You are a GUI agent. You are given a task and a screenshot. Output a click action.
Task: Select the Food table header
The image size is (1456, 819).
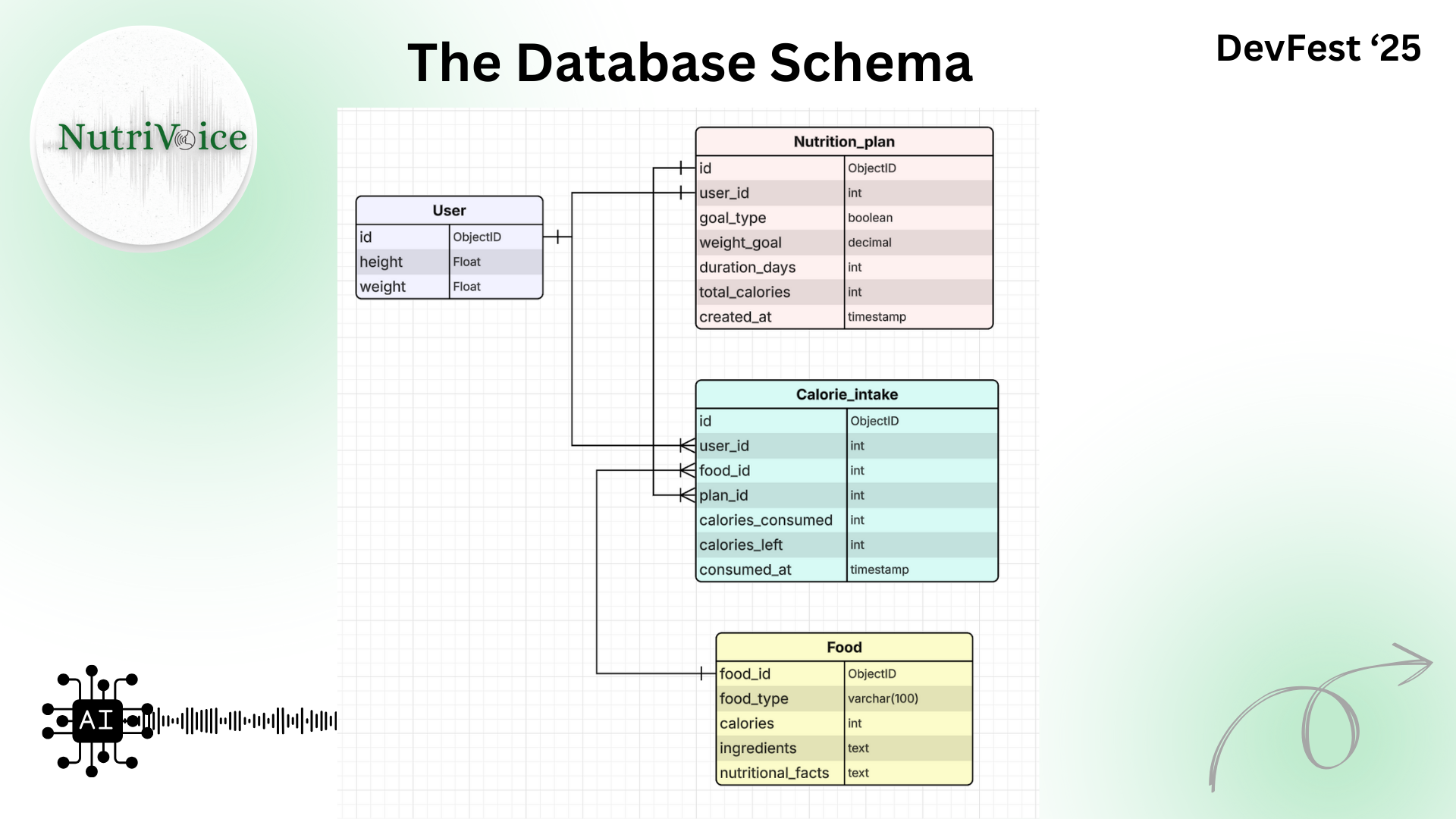click(843, 647)
